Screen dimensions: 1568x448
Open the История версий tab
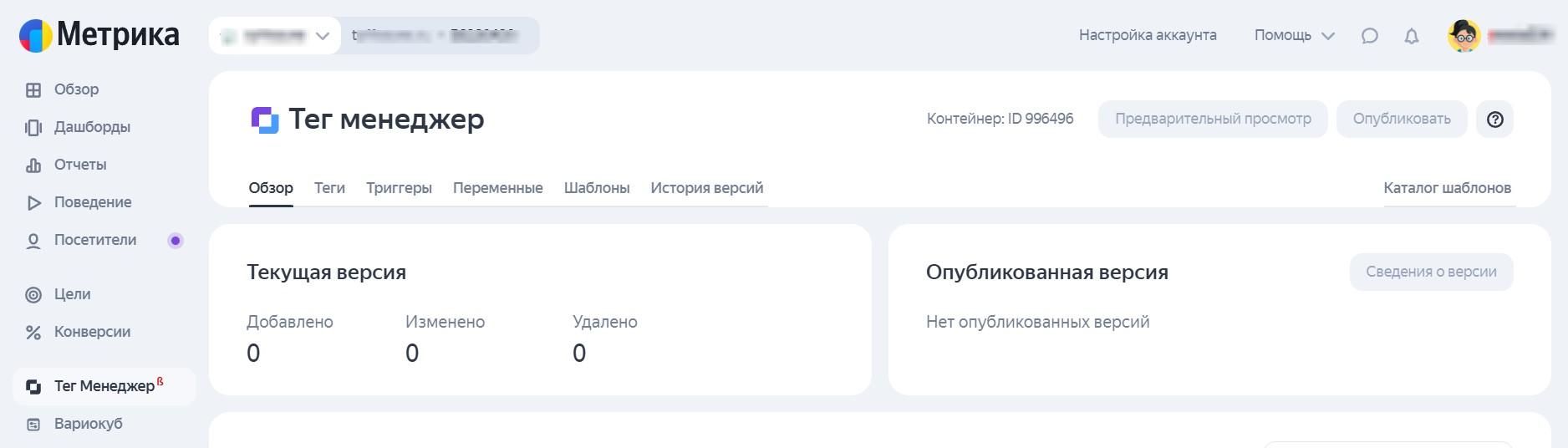(706, 188)
